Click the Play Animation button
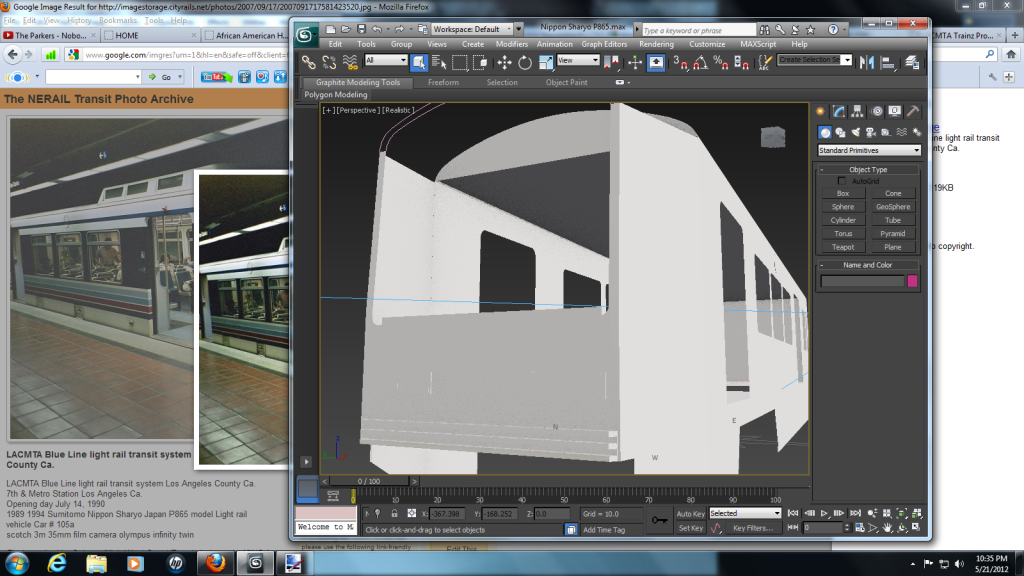Screen dimensions: 1024x576 tap(824, 514)
